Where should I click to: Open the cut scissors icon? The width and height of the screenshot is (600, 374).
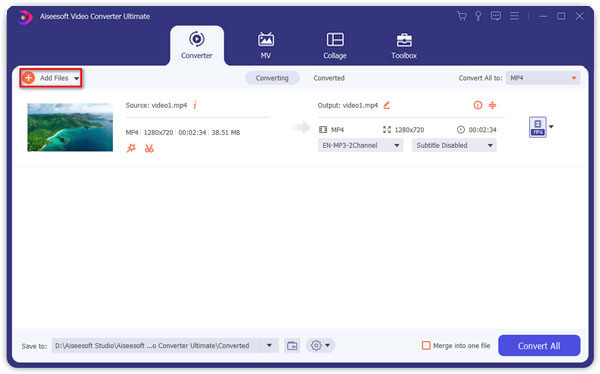[149, 148]
